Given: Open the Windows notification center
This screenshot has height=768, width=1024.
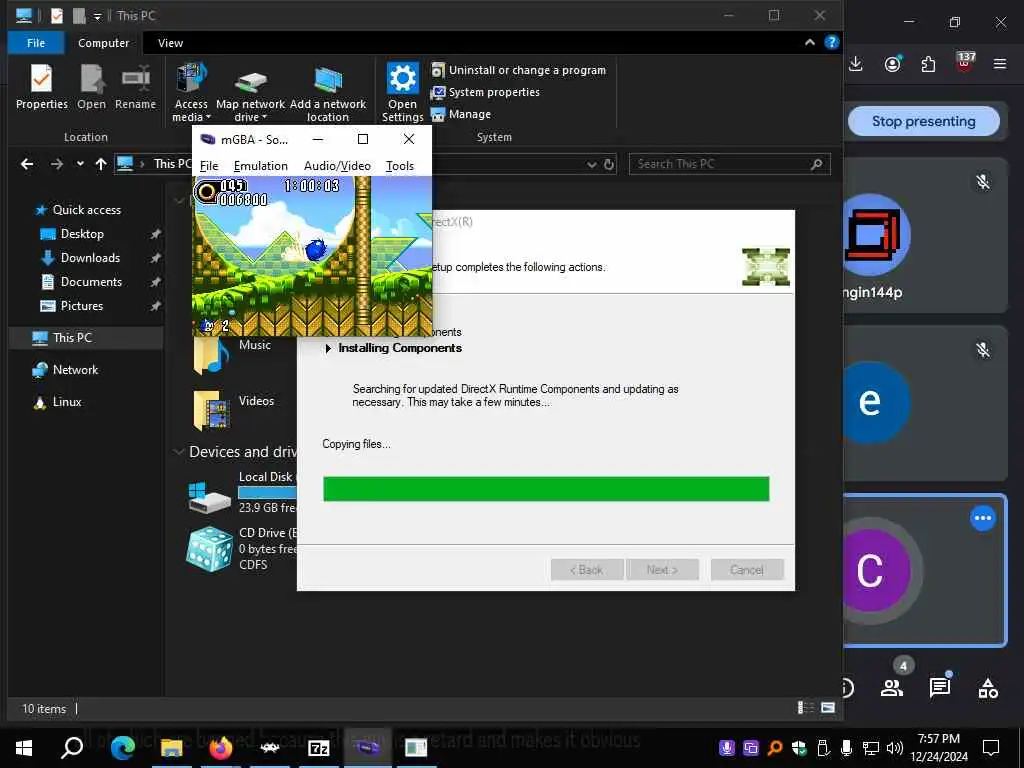Looking at the screenshot, I should pyautogui.click(x=991, y=748).
